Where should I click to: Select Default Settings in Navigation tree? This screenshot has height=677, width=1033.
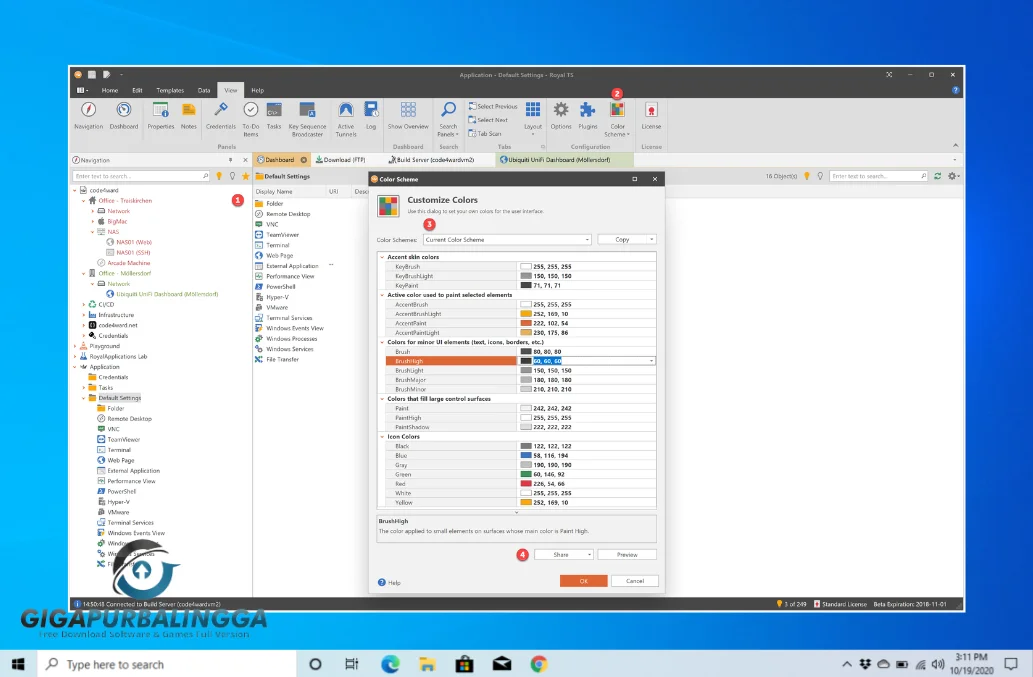[x=119, y=398]
